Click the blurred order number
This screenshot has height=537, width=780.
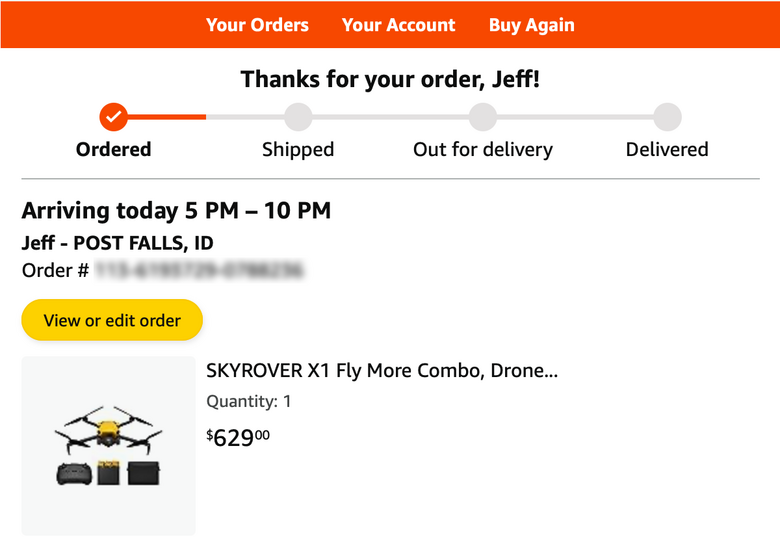[200, 270]
